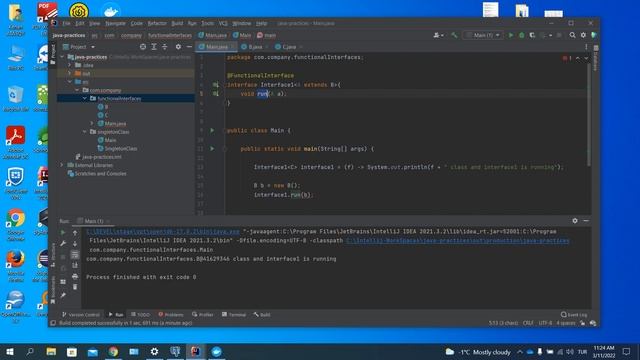Click run gutter icon beside class Main

click(x=212, y=130)
